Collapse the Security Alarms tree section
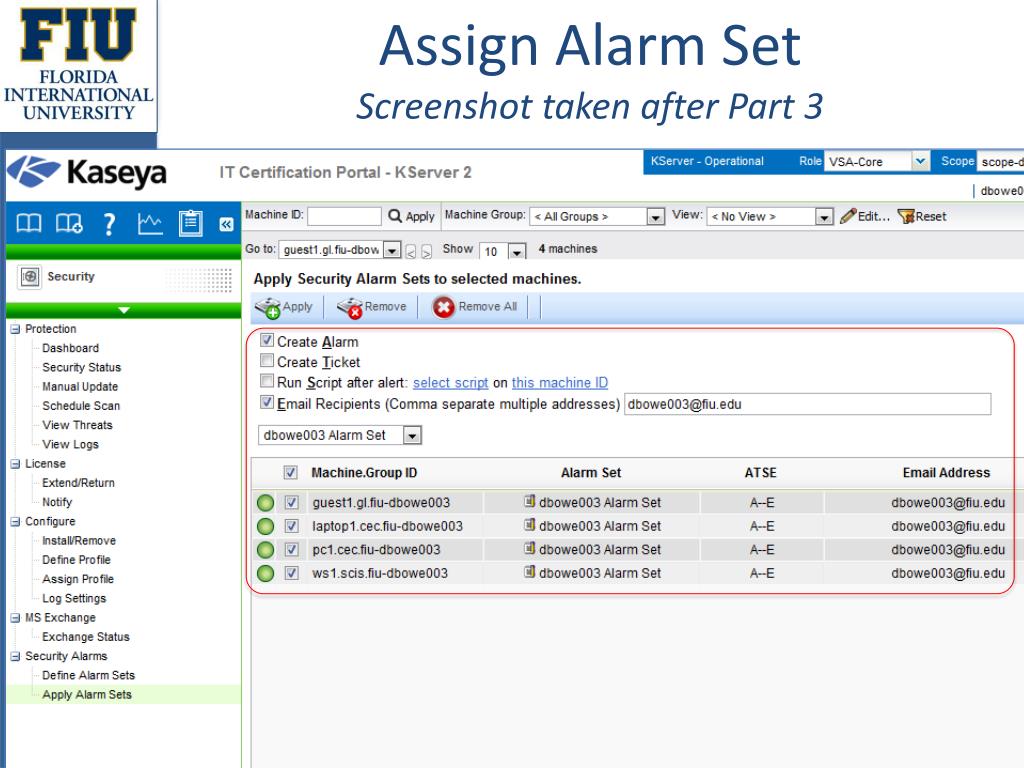 tap(15, 656)
